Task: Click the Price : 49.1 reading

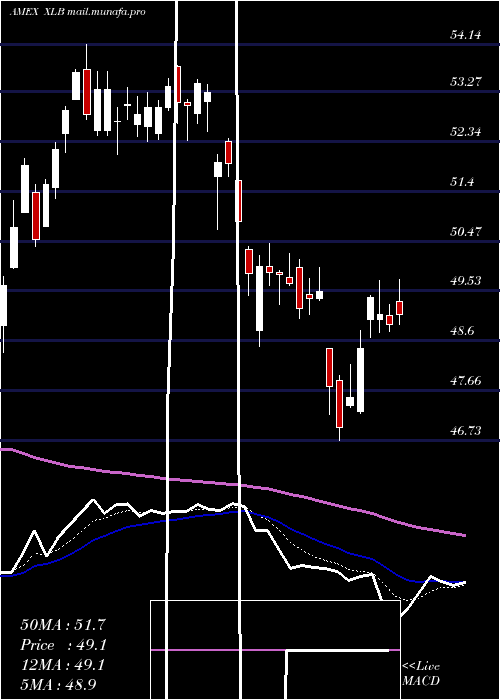Action: click(63, 645)
